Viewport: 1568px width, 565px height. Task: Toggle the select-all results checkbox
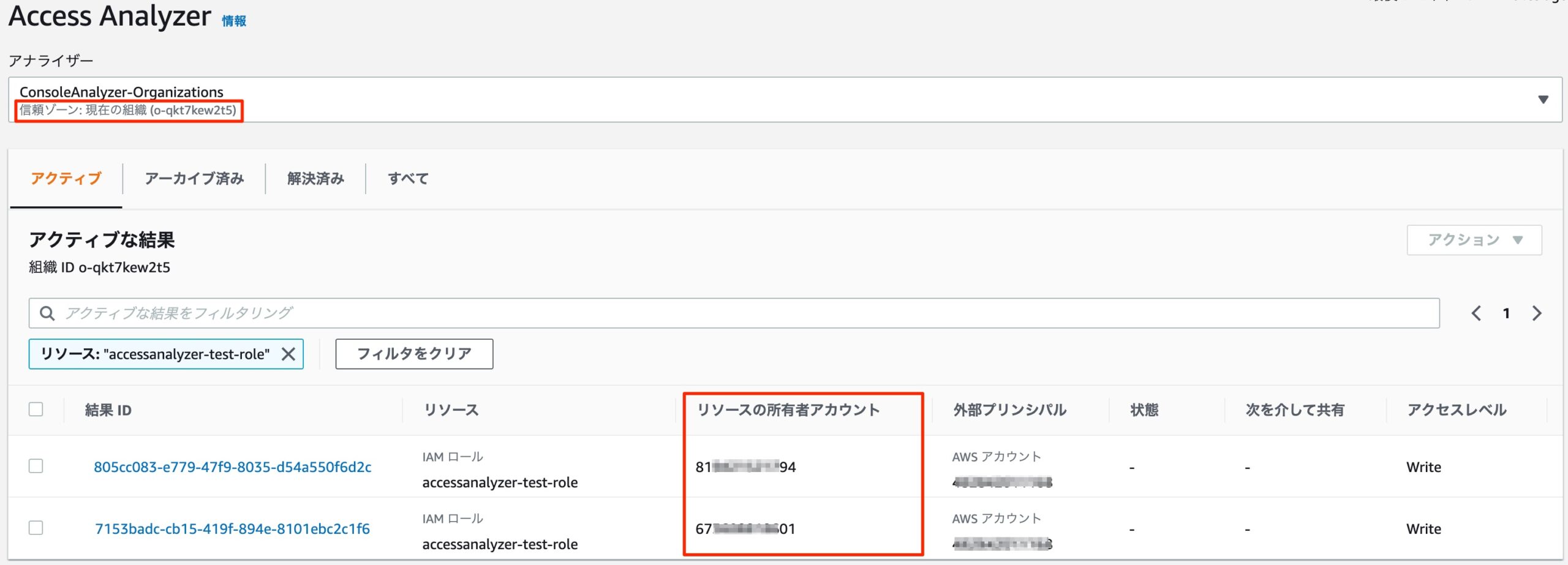tap(36, 409)
